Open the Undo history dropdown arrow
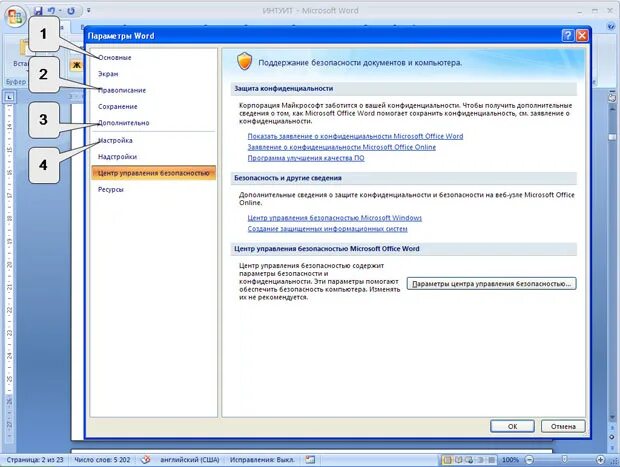 point(60,11)
